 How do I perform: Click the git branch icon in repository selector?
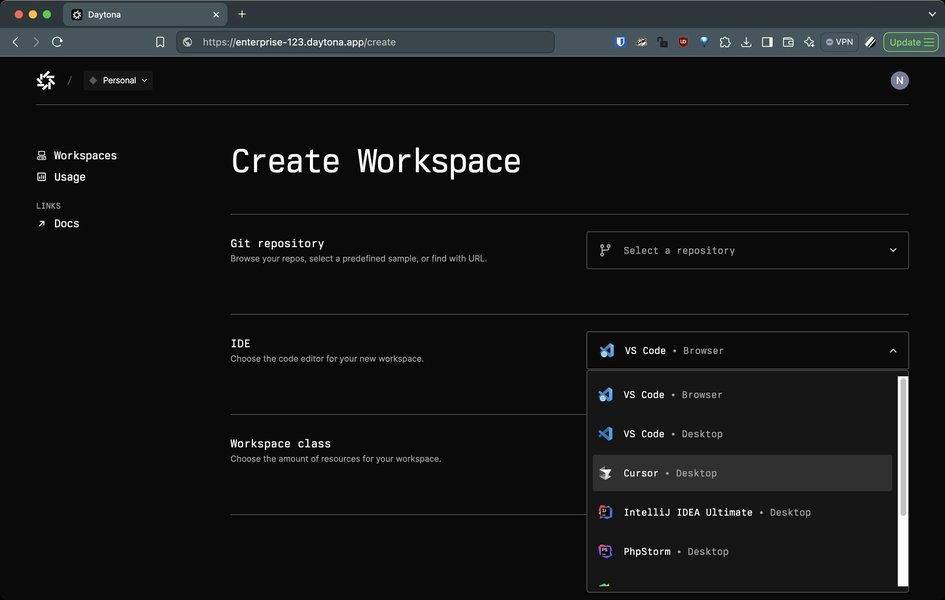(604, 250)
